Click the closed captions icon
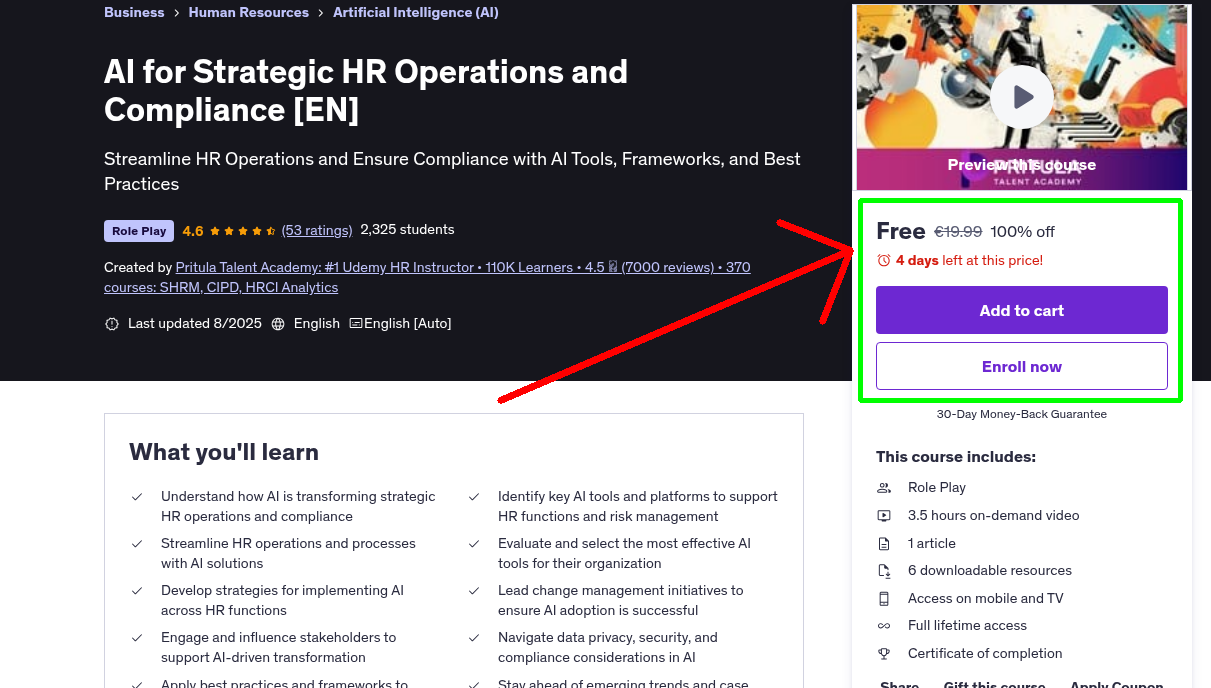Image resolution: width=1211 pixels, height=688 pixels. [x=356, y=324]
